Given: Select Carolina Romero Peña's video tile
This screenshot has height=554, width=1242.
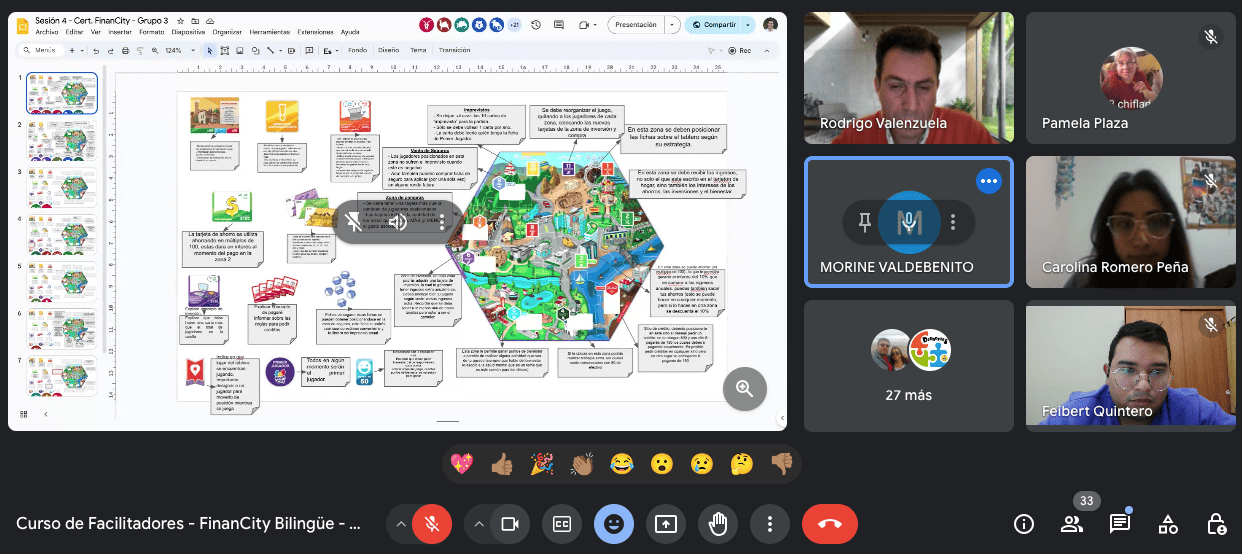Looking at the screenshot, I should click(x=1130, y=221).
